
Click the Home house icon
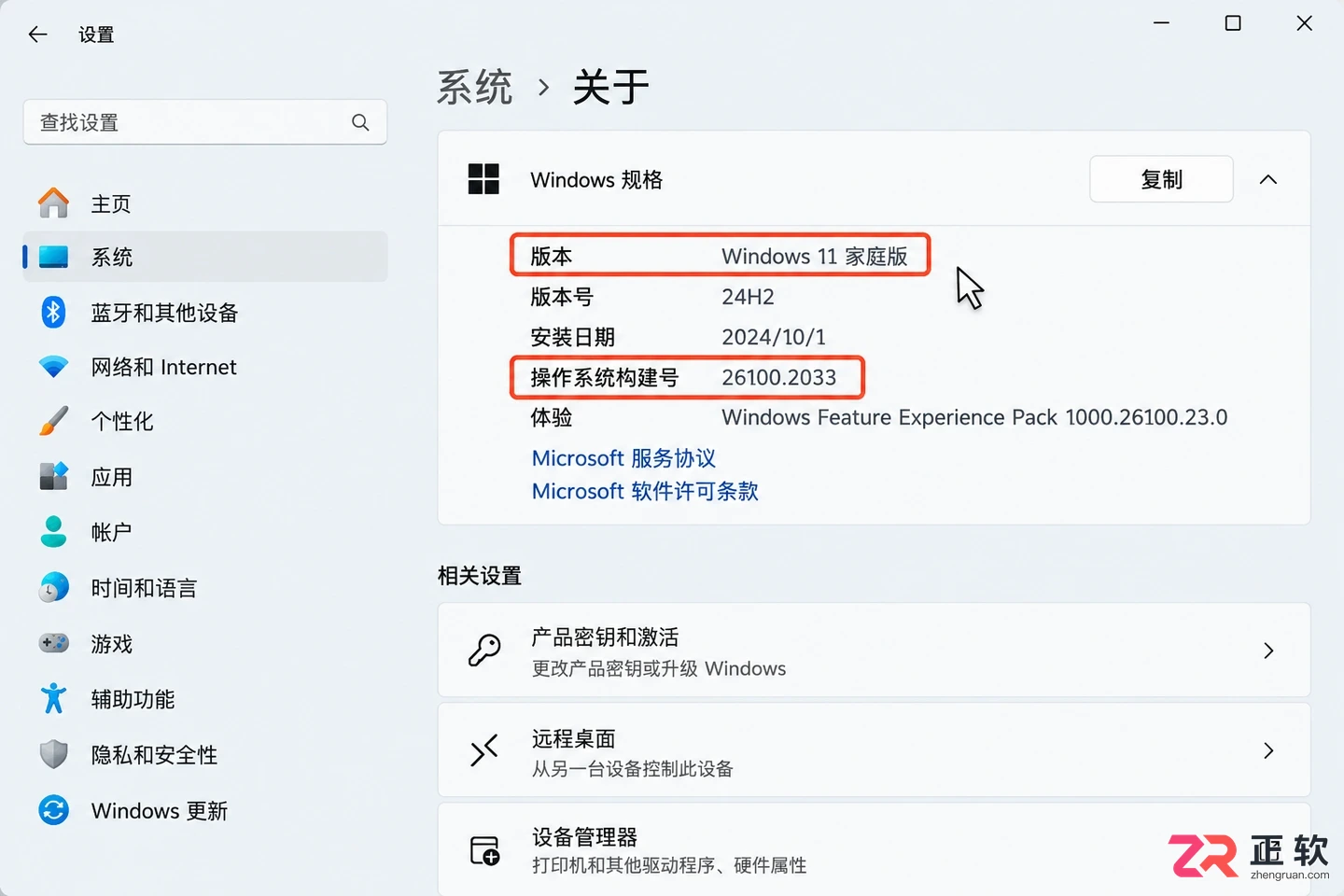point(53,203)
